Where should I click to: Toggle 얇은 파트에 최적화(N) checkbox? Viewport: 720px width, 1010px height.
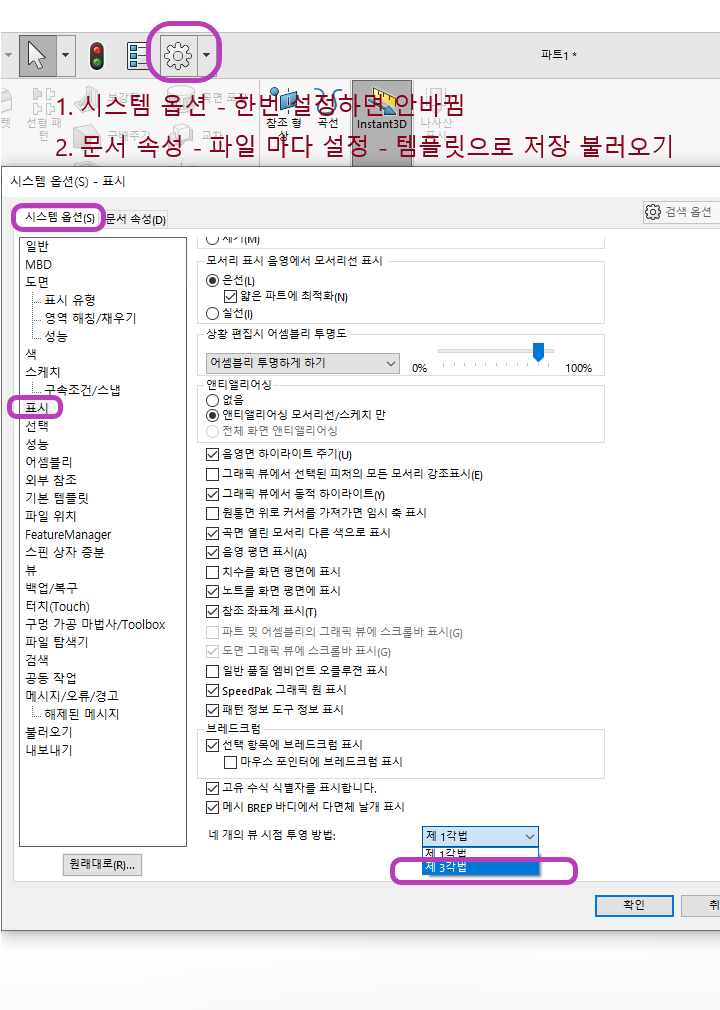point(230,297)
